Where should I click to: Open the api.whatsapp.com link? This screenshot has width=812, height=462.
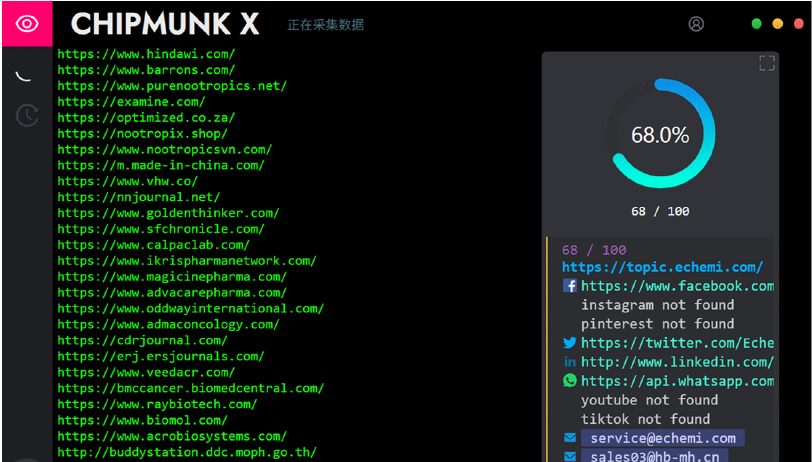tap(677, 381)
